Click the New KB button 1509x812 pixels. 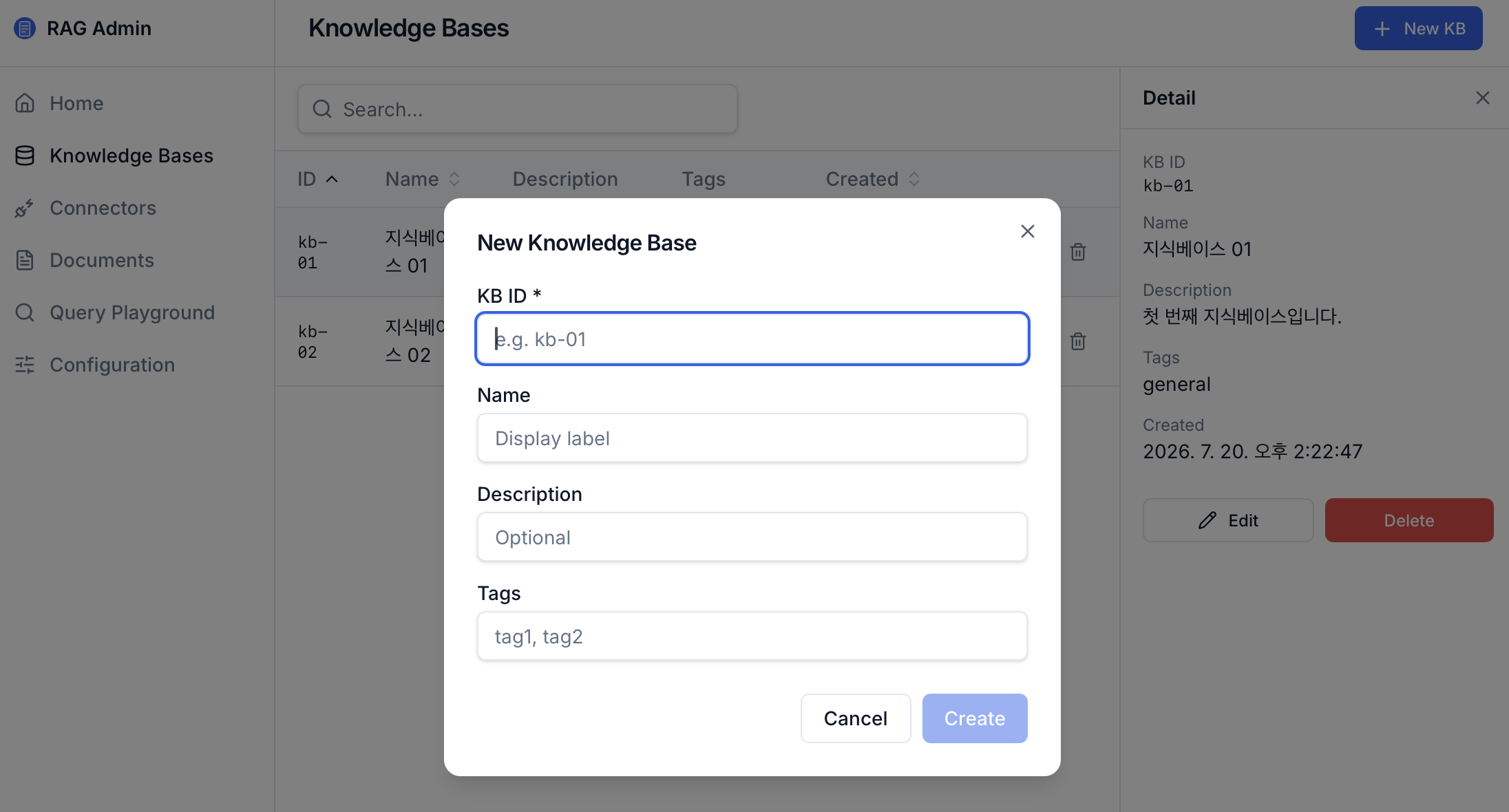pos(1419,28)
